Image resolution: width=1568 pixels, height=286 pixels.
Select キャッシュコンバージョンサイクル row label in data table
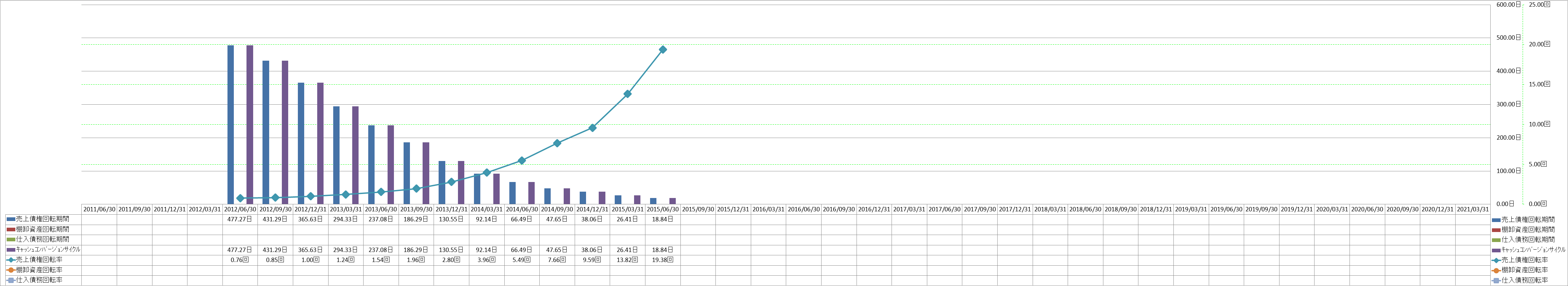click(x=48, y=249)
